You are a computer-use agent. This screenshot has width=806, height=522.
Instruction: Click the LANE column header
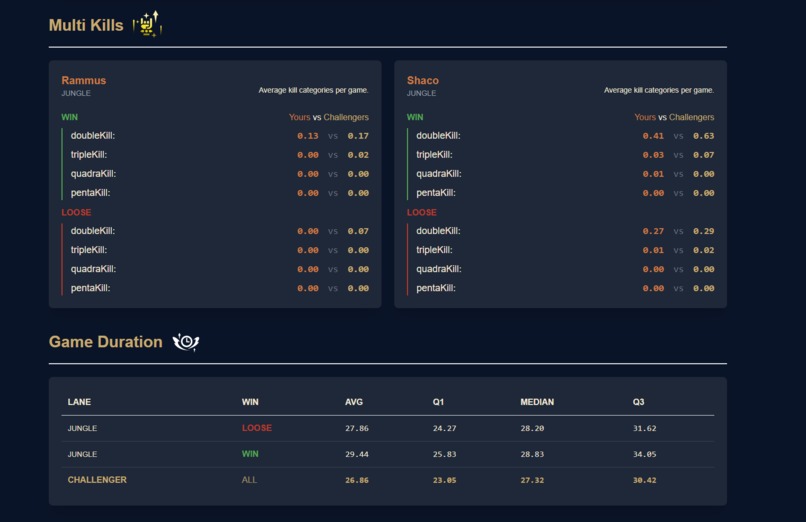pyautogui.click(x=79, y=402)
